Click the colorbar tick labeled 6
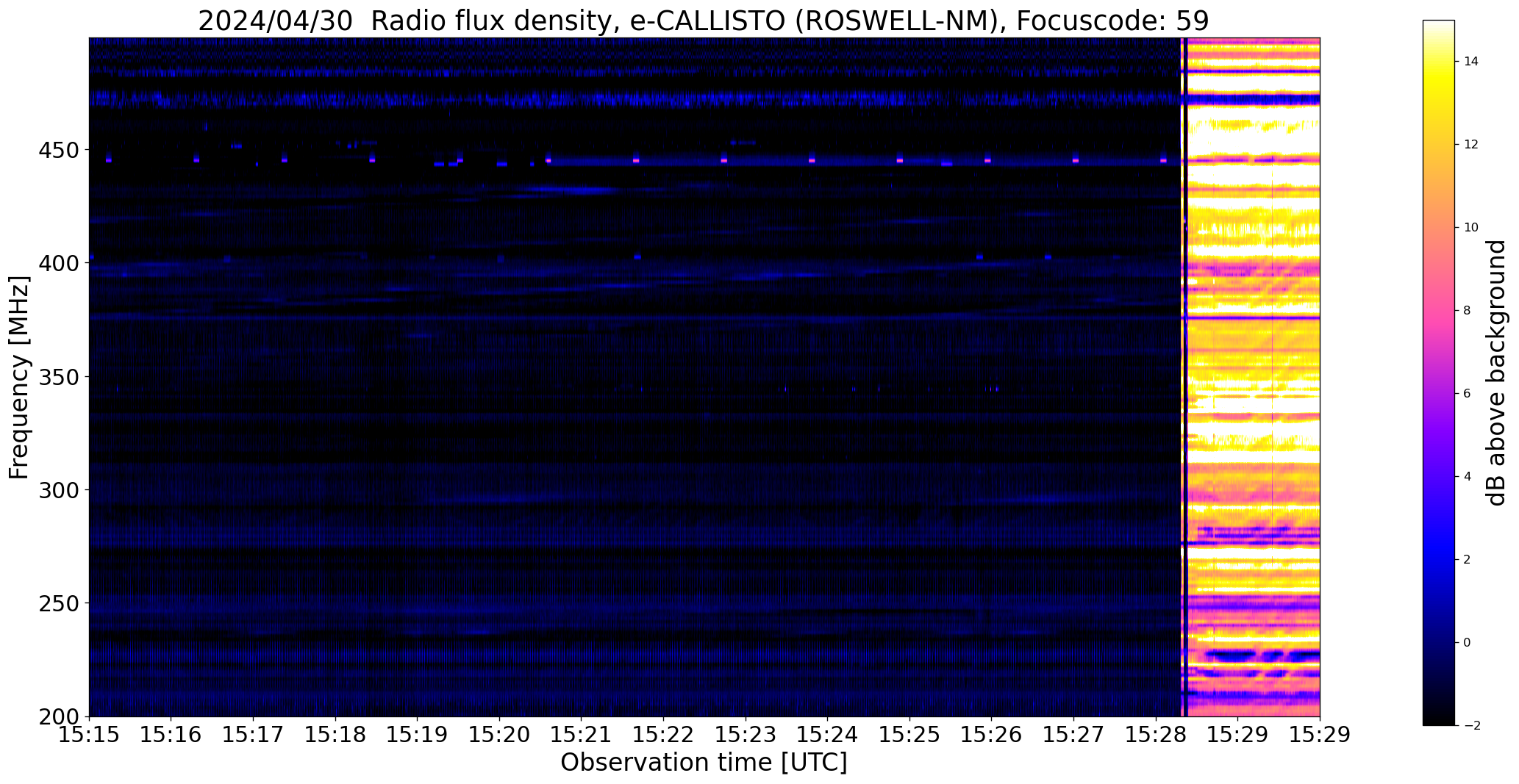 coord(1467,394)
